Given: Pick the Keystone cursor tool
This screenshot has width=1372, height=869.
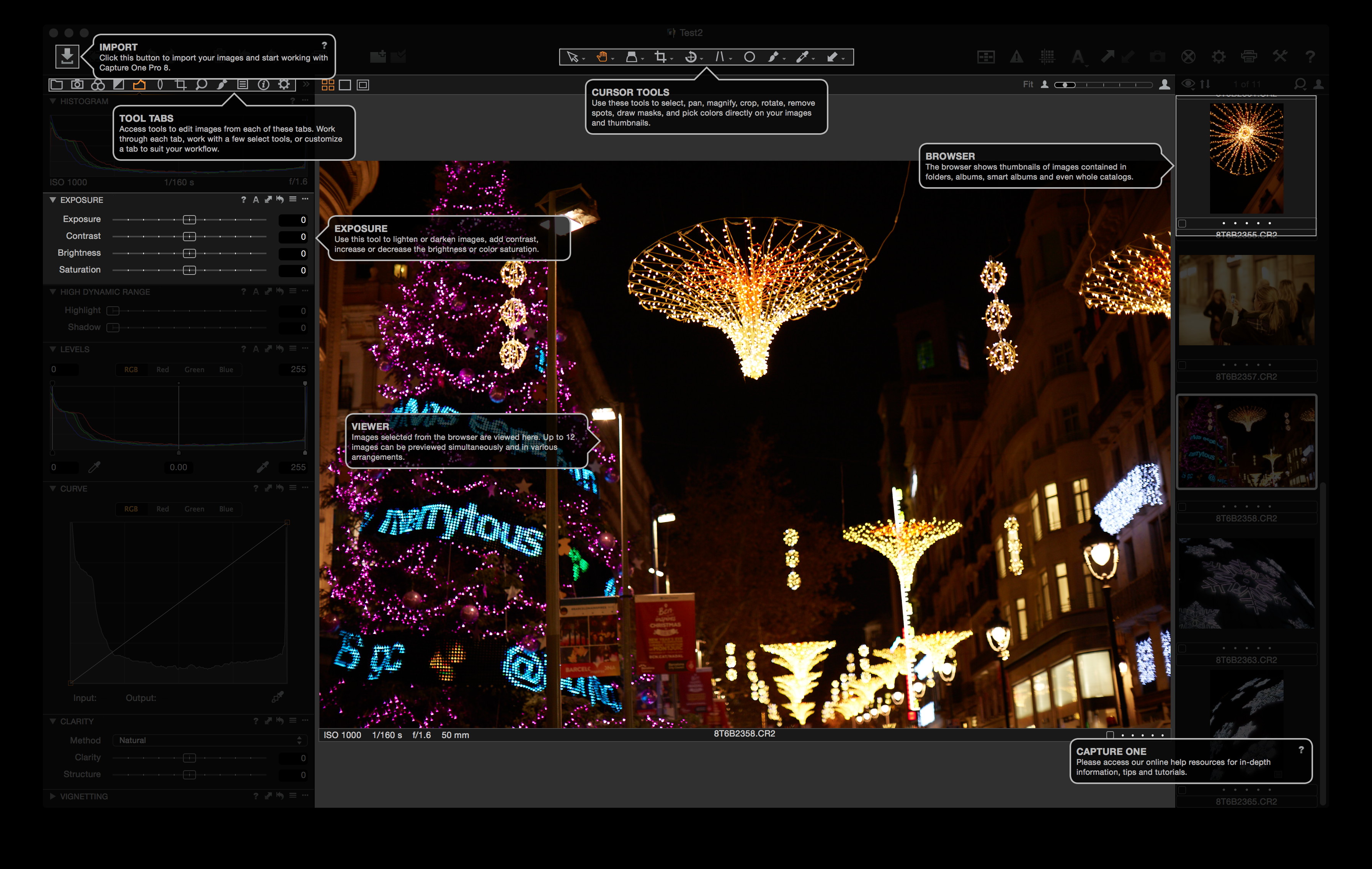Looking at the screenshot, I should pyautogui.click(x=720, y=56).
